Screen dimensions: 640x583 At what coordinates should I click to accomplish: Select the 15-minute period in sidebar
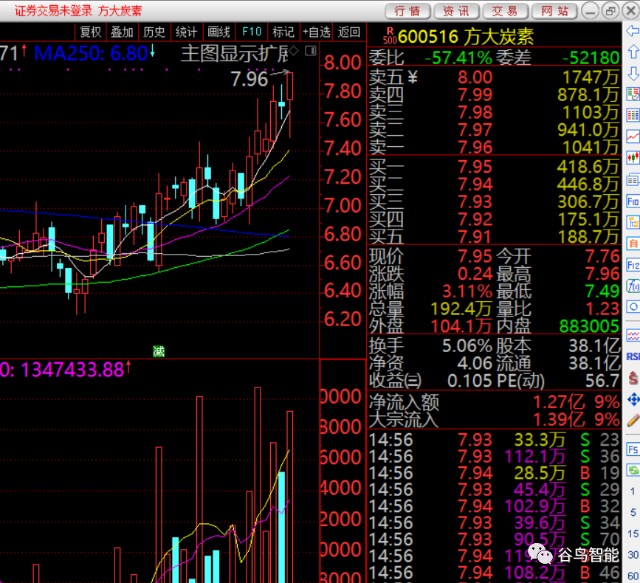pos(633,534)
